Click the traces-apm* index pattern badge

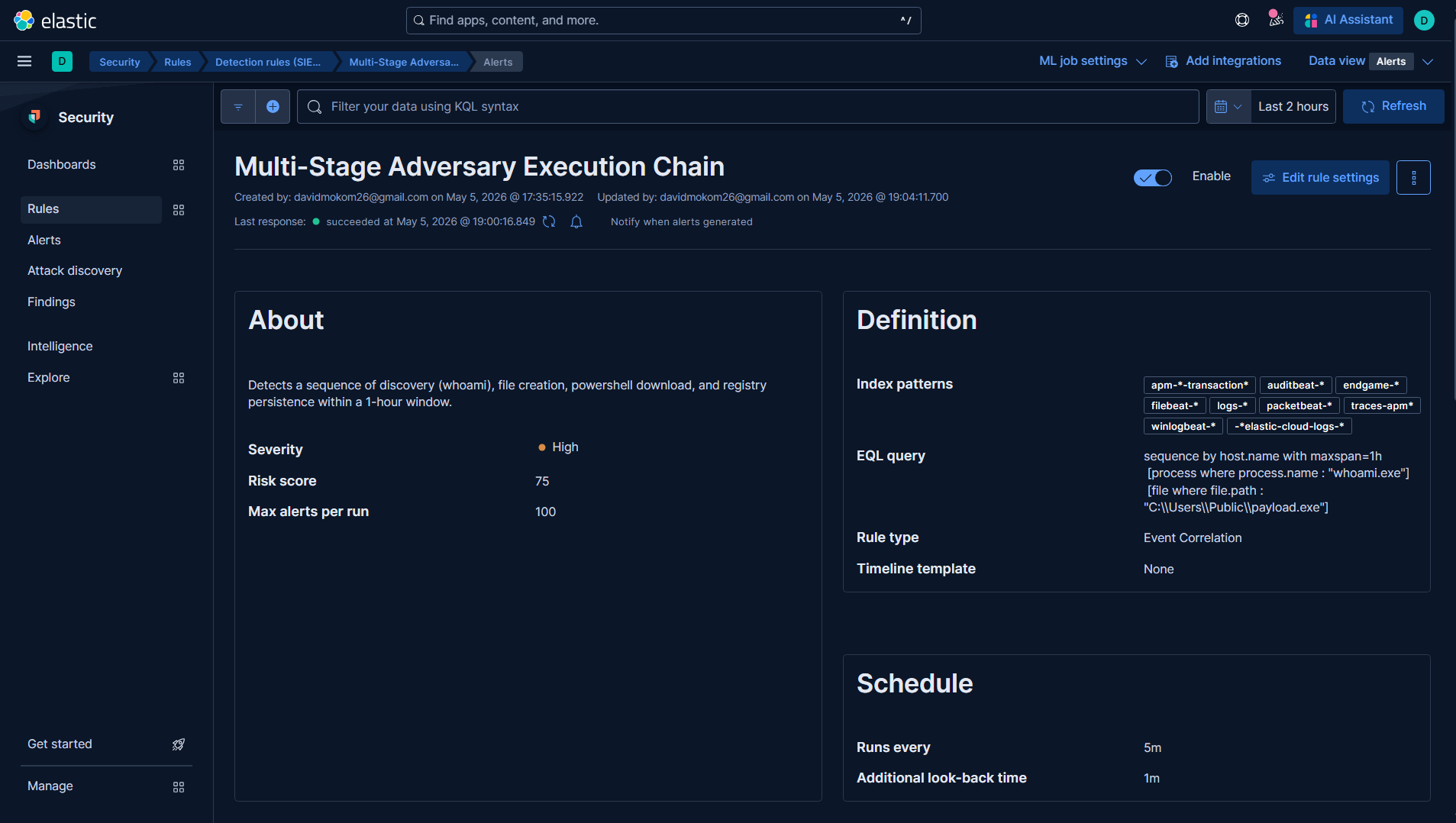1382,405
